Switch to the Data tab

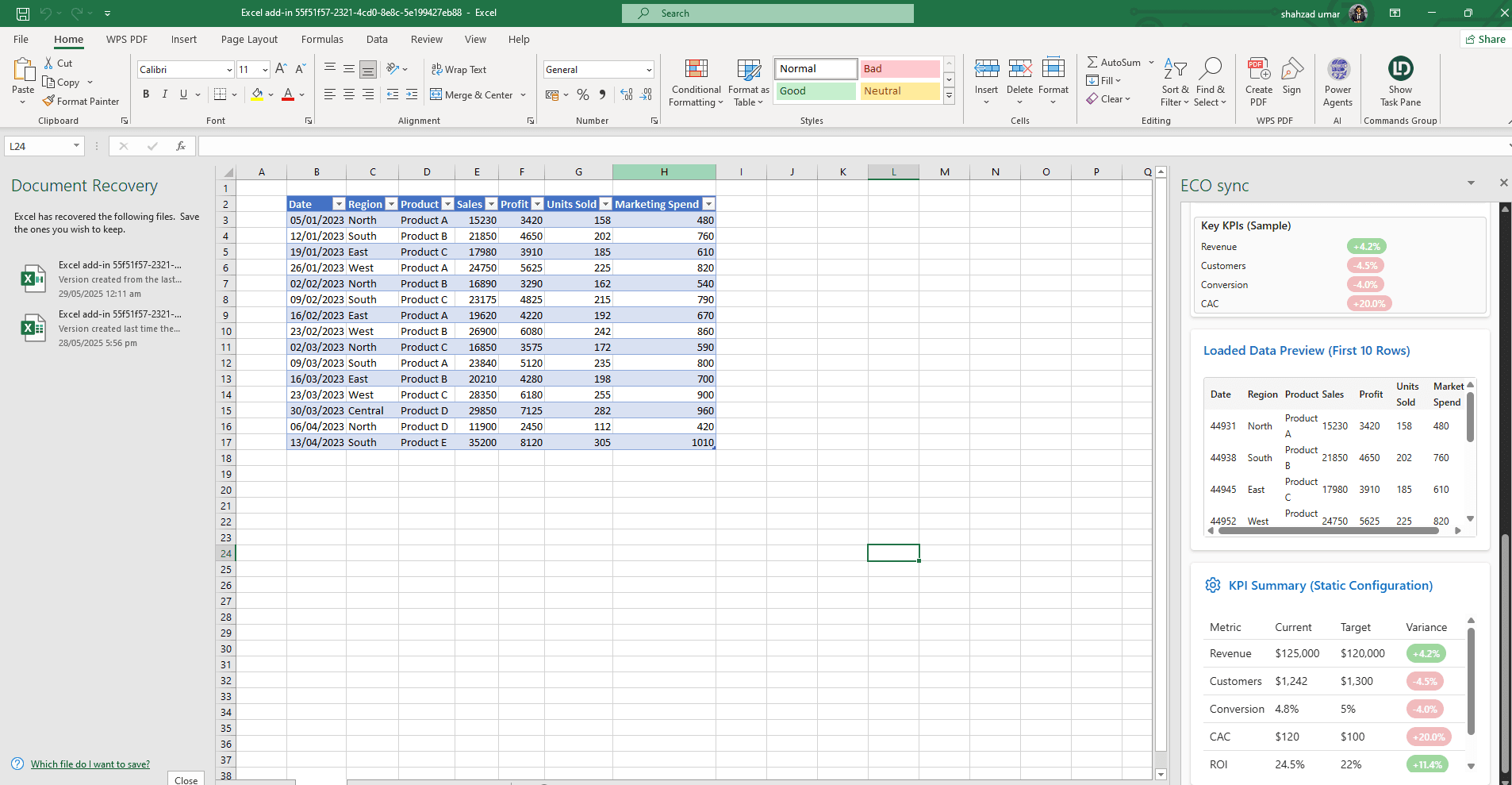(377, 39)
